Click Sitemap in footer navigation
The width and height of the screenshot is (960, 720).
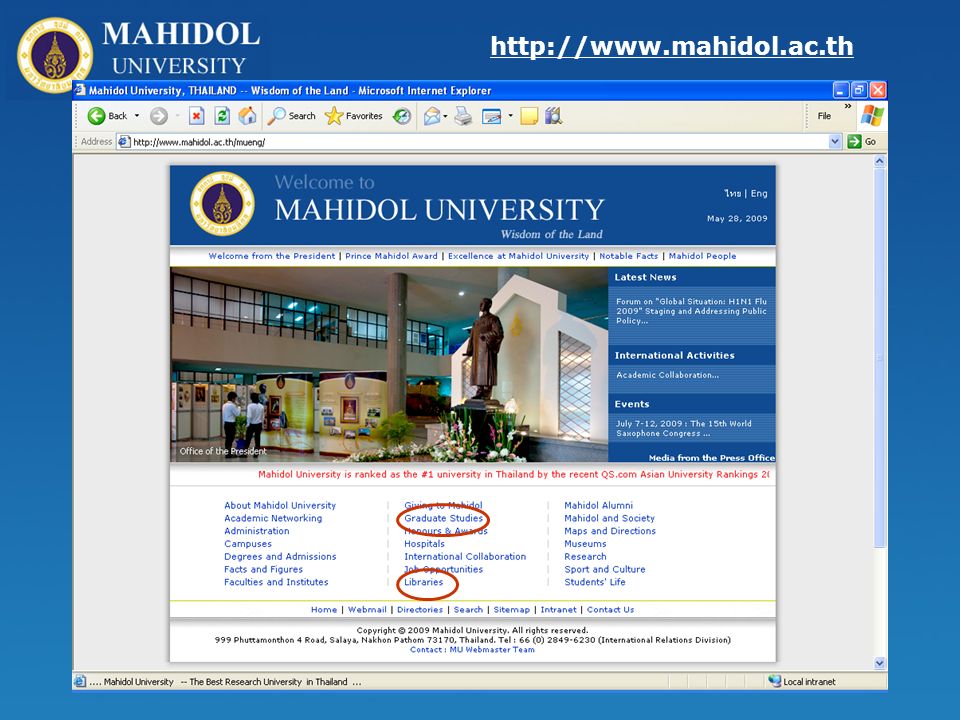click(511, 609)
